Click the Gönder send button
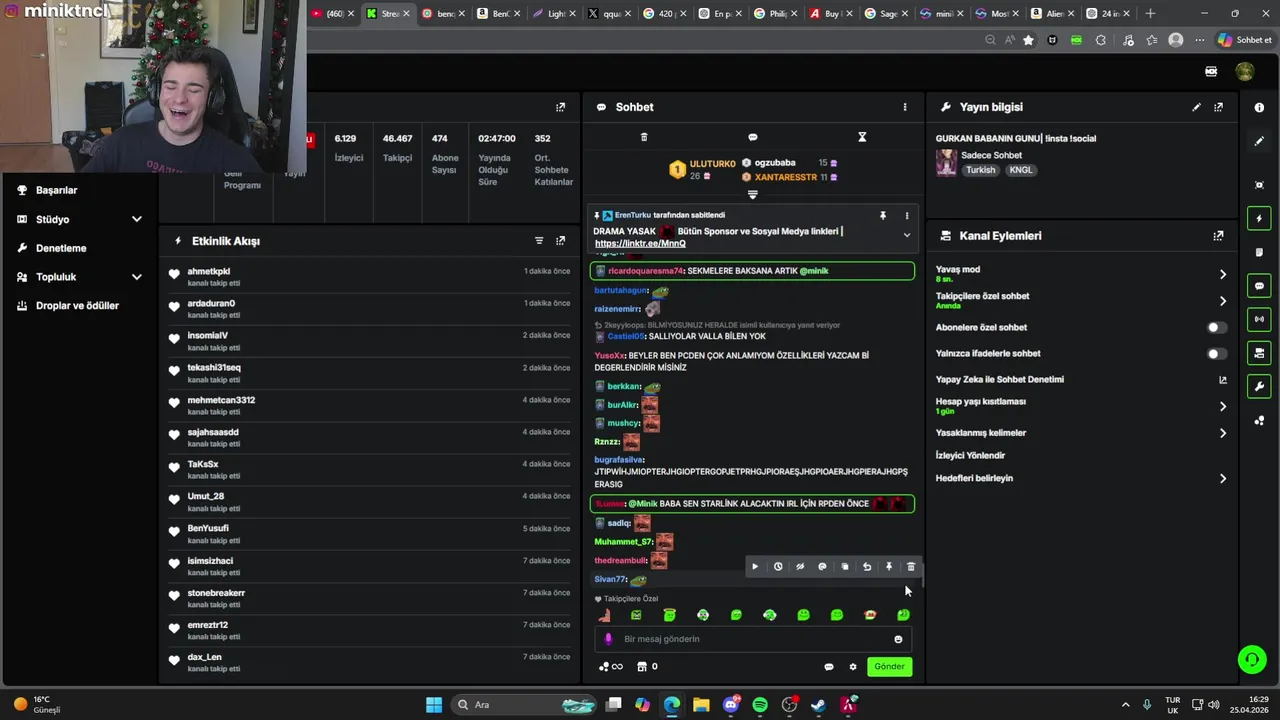Viewport: 1280px width, 720px height. coord(889,667)
